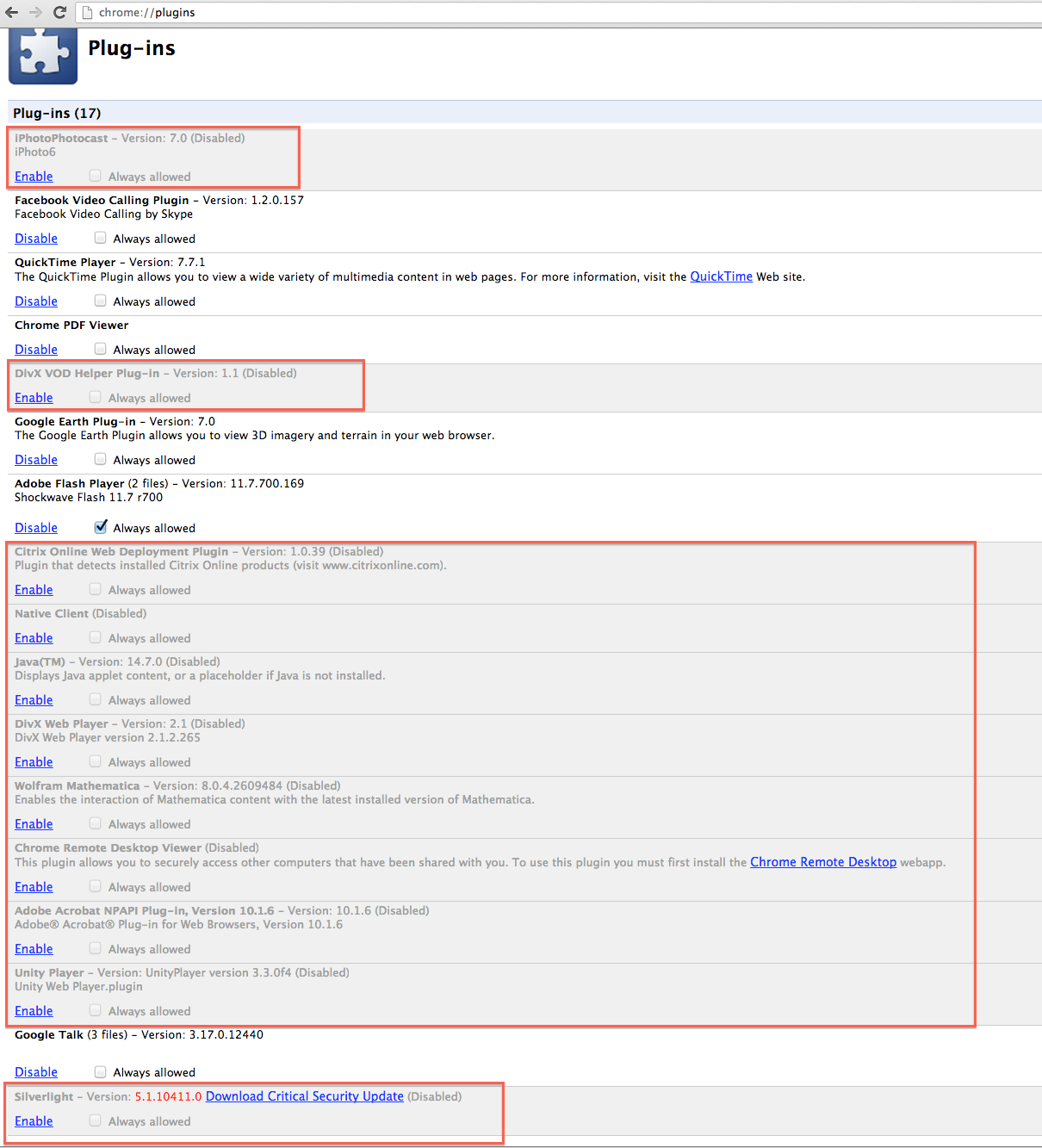Enable Chrome Remote Desktop Viewer
This screenshot has height=1148, width=1042.
click(34, 887)
